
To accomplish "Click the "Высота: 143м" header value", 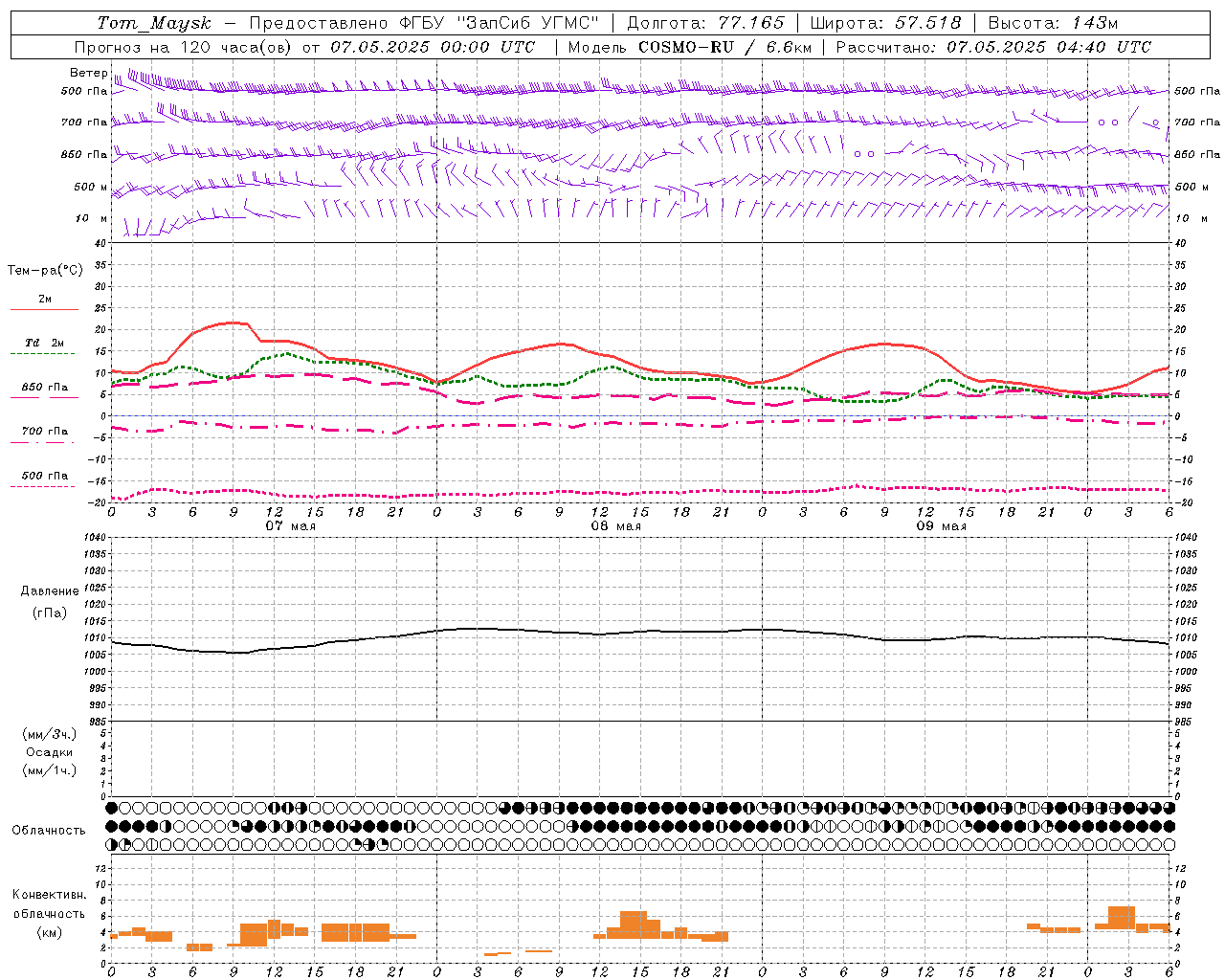I will 1053,23.
